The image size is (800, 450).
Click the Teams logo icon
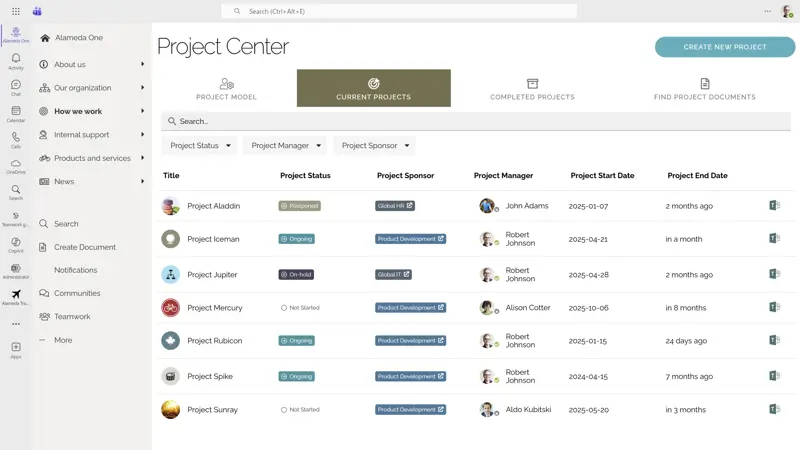pos(37,11)
